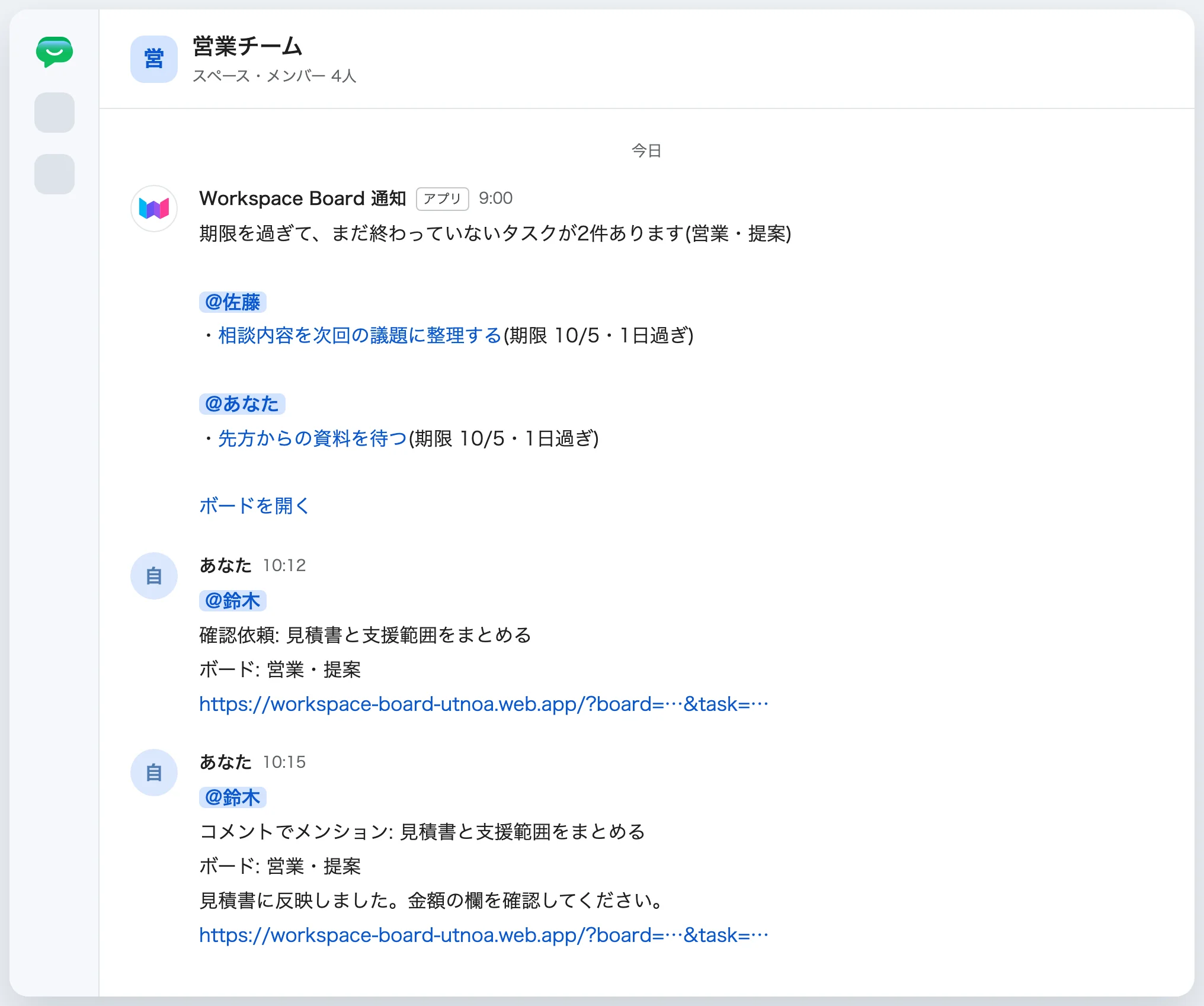The image size is (1204, 1006).
Task: Click the Workspace Board 通知 sender name
Action: (x=303, y=198)
